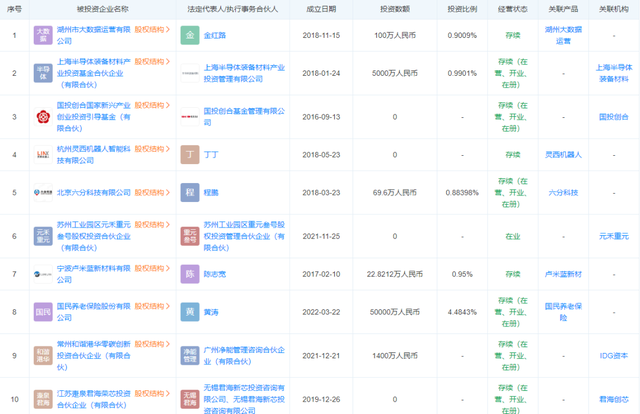Open legal representative 黄涛

[x=211, y=312]
